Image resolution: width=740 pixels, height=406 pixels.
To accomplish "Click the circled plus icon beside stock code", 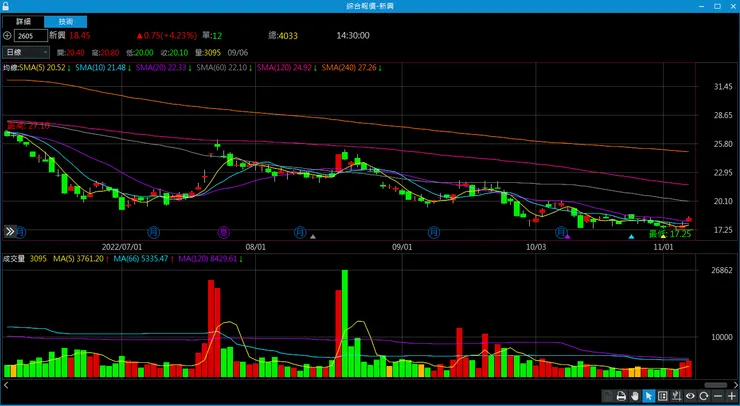I will point(7,35).
